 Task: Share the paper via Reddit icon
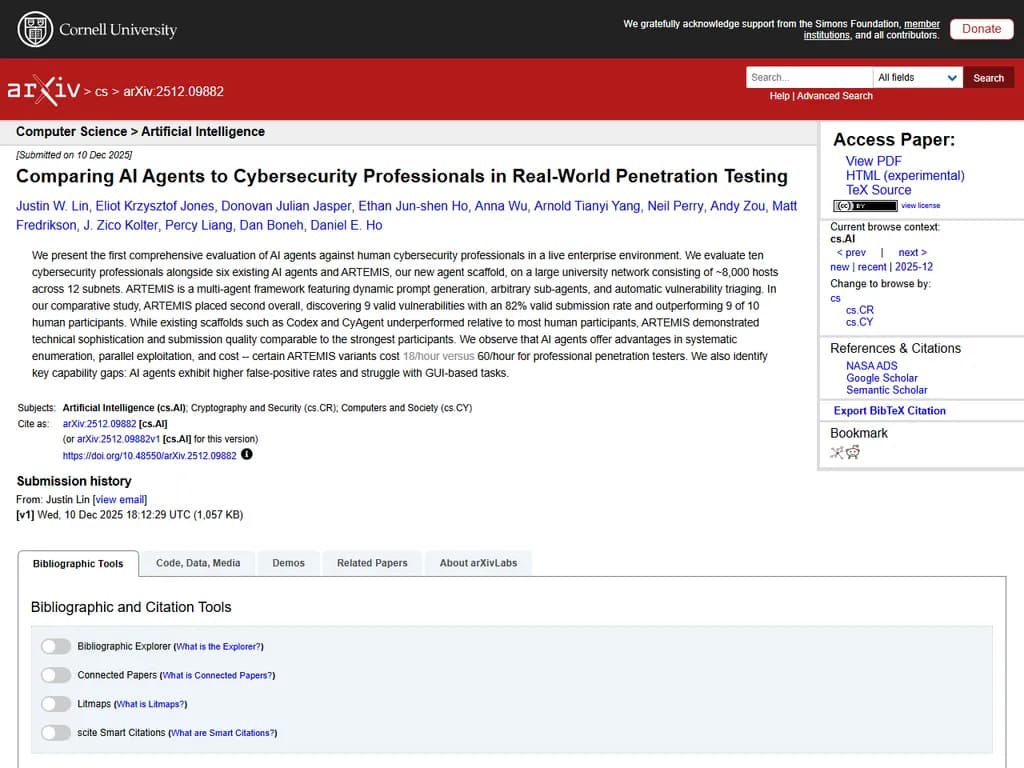coord(853,453)
